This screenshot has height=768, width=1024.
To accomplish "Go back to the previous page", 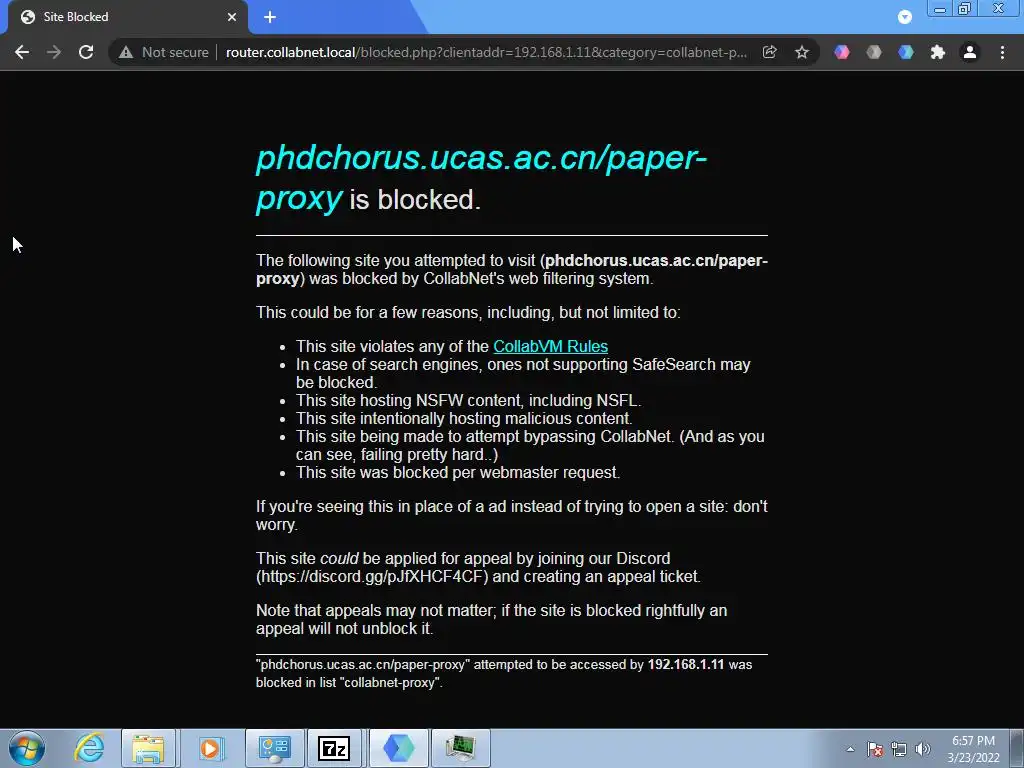I will (x=22, y=52).
